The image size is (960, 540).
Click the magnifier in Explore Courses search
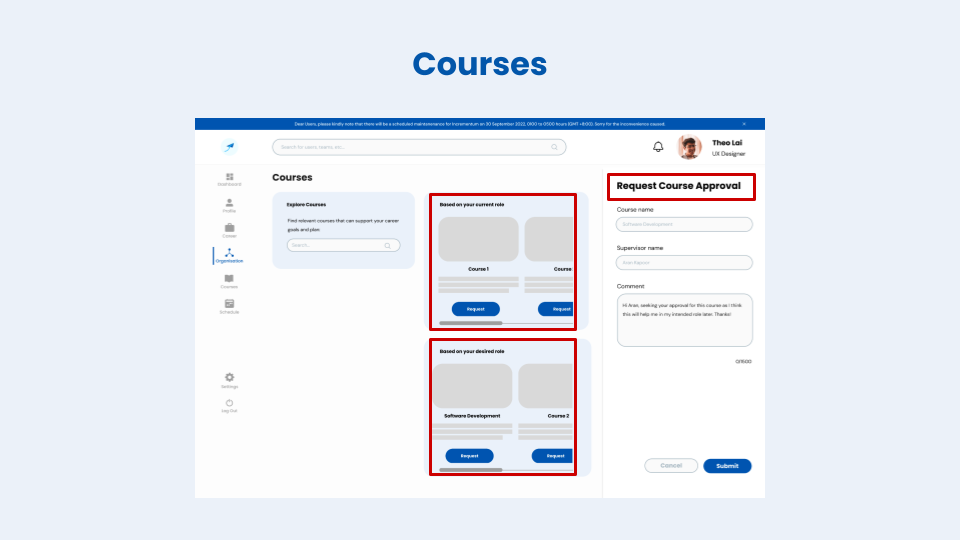tap(388, 246)
